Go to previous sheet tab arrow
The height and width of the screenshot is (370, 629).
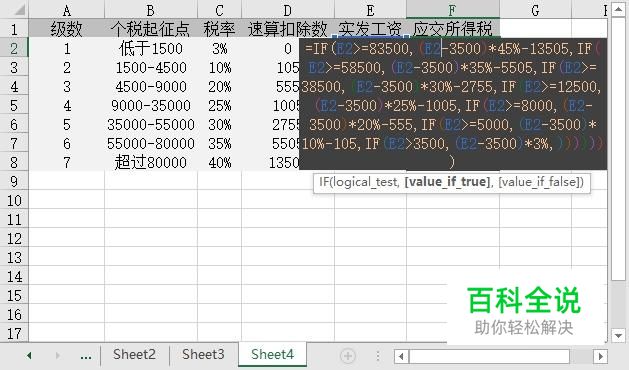click(29, 356)
